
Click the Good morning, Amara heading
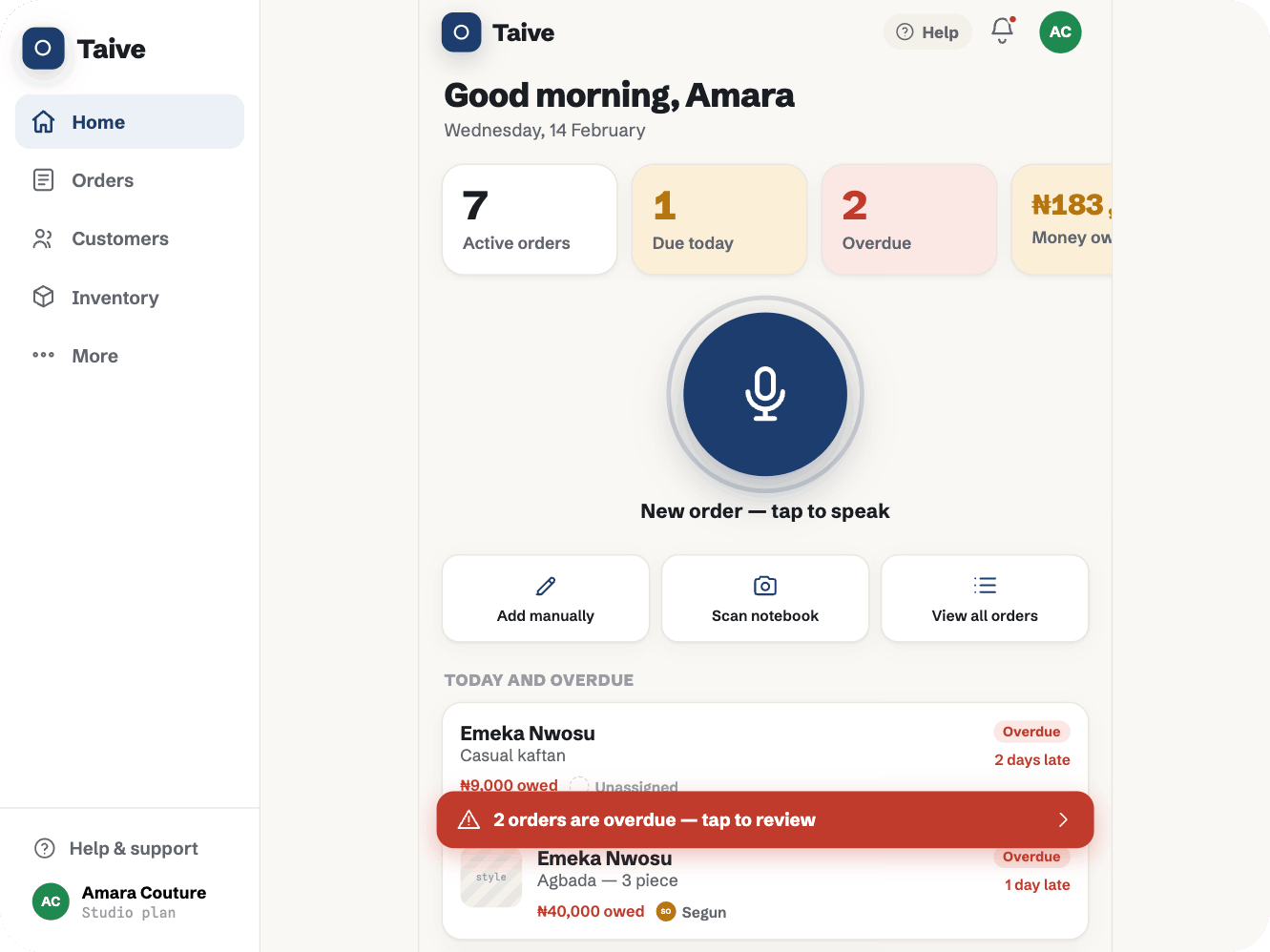click(x=619, y=95)
